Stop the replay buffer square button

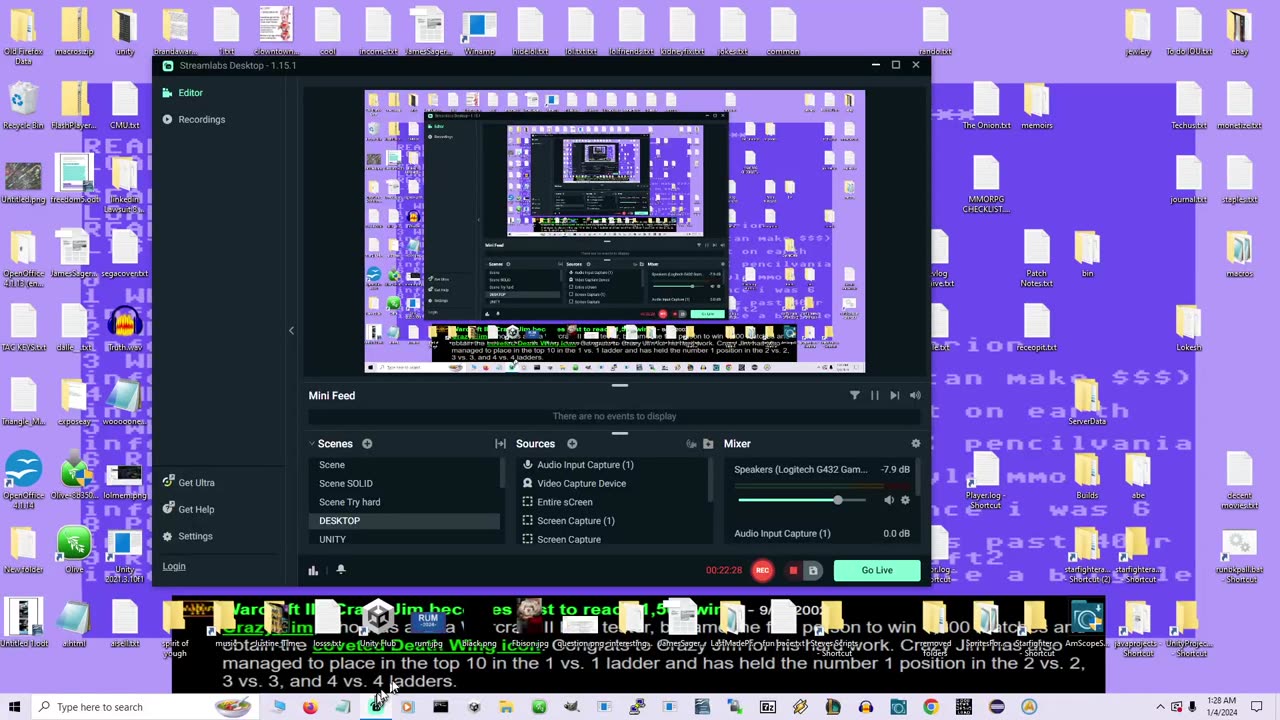(x=793, y=570)
